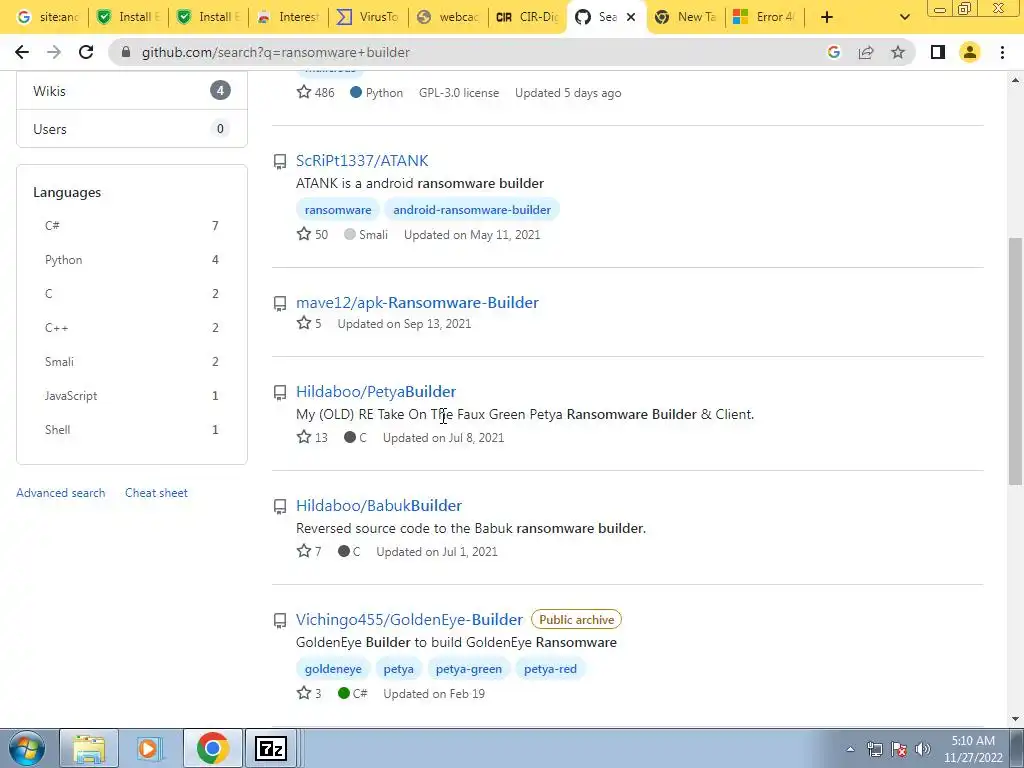Image resolution: width=1024 pixels, height=768 pixels.
Task: Open the tab search dropdown arrow
Action: pos(904,17)
